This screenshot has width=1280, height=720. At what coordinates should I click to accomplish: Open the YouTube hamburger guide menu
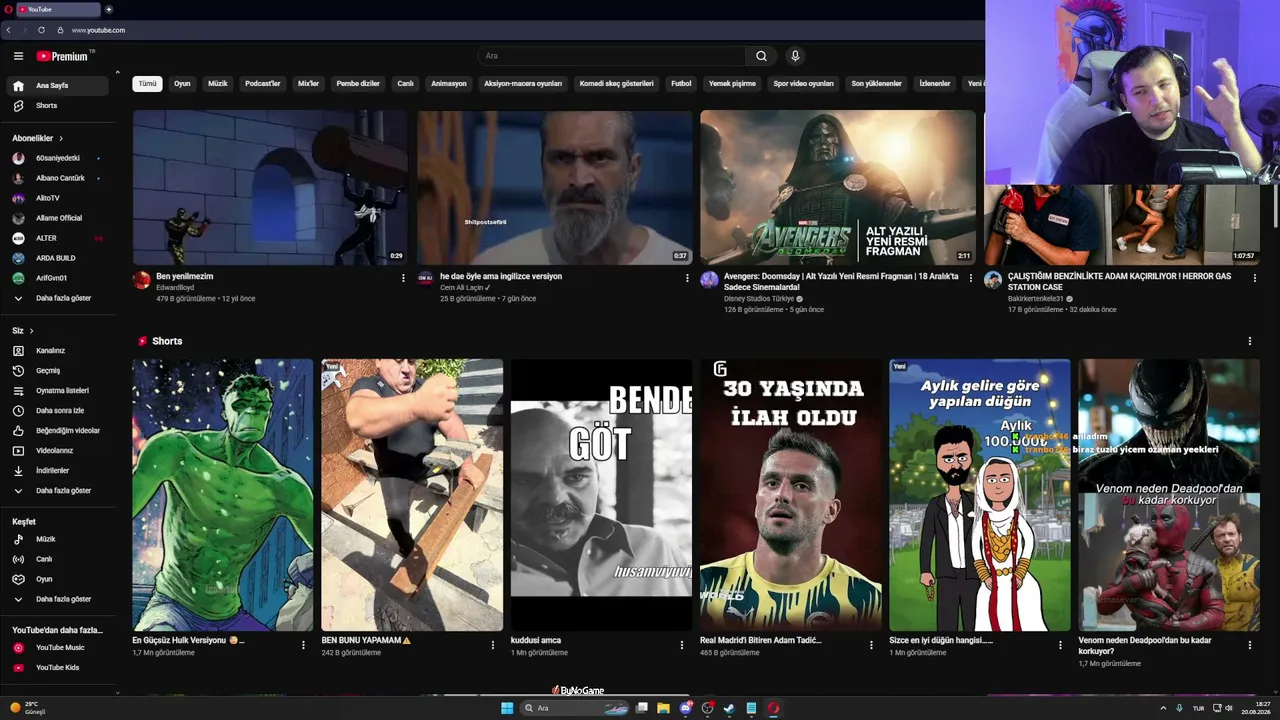[x=18, y=56]
